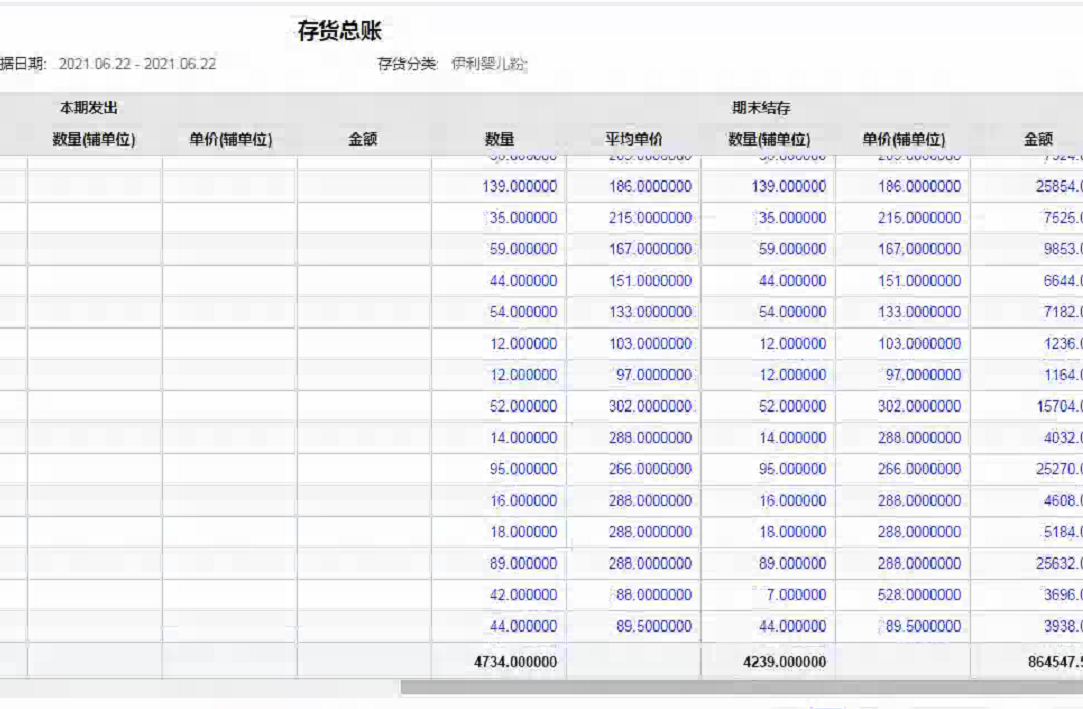The image size is (1083, 709).
Task: Select the amount cell starting 3696
Action: (x=1063, y=595)
